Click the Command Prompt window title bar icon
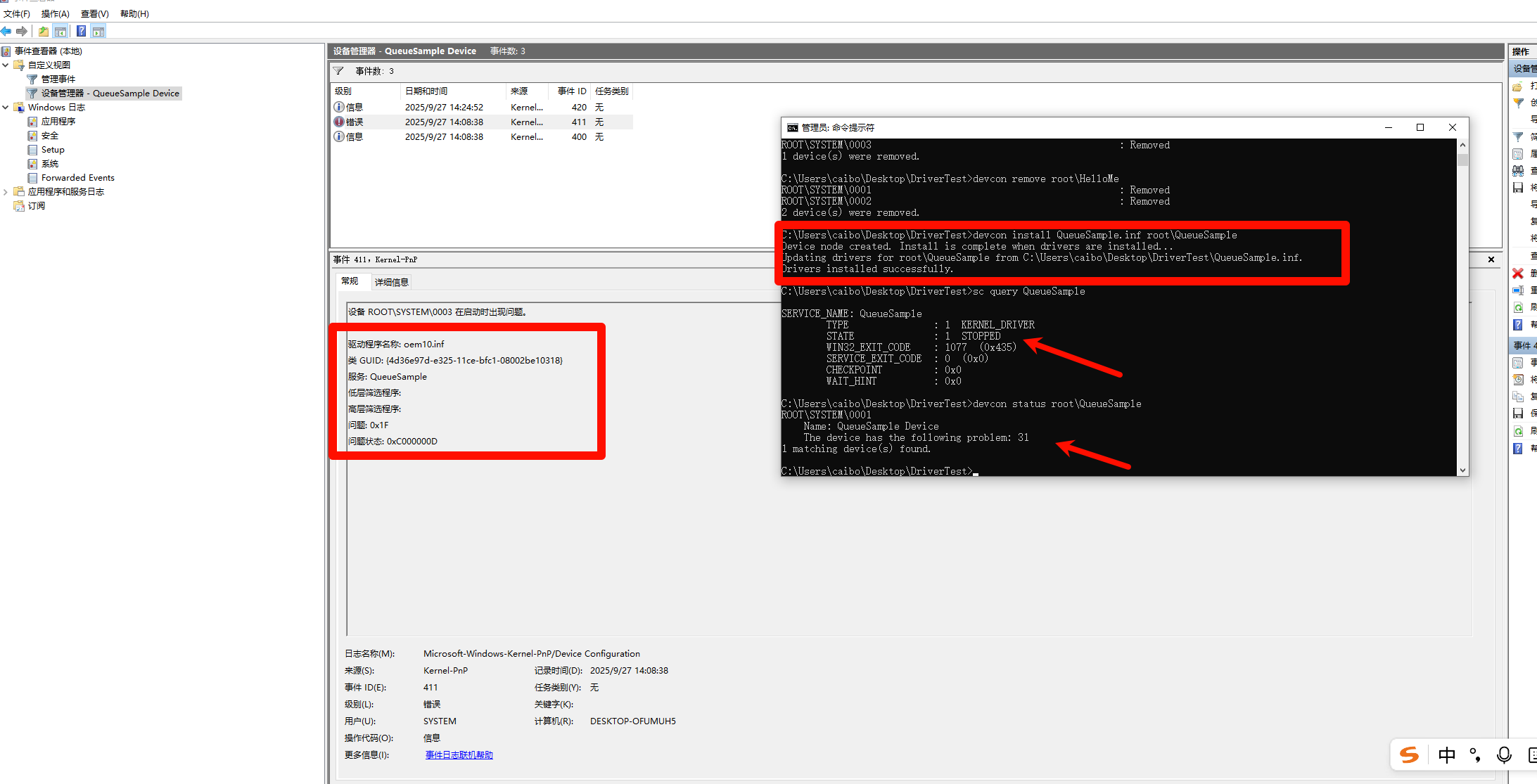1537x784 pixels. click(793, 127)
